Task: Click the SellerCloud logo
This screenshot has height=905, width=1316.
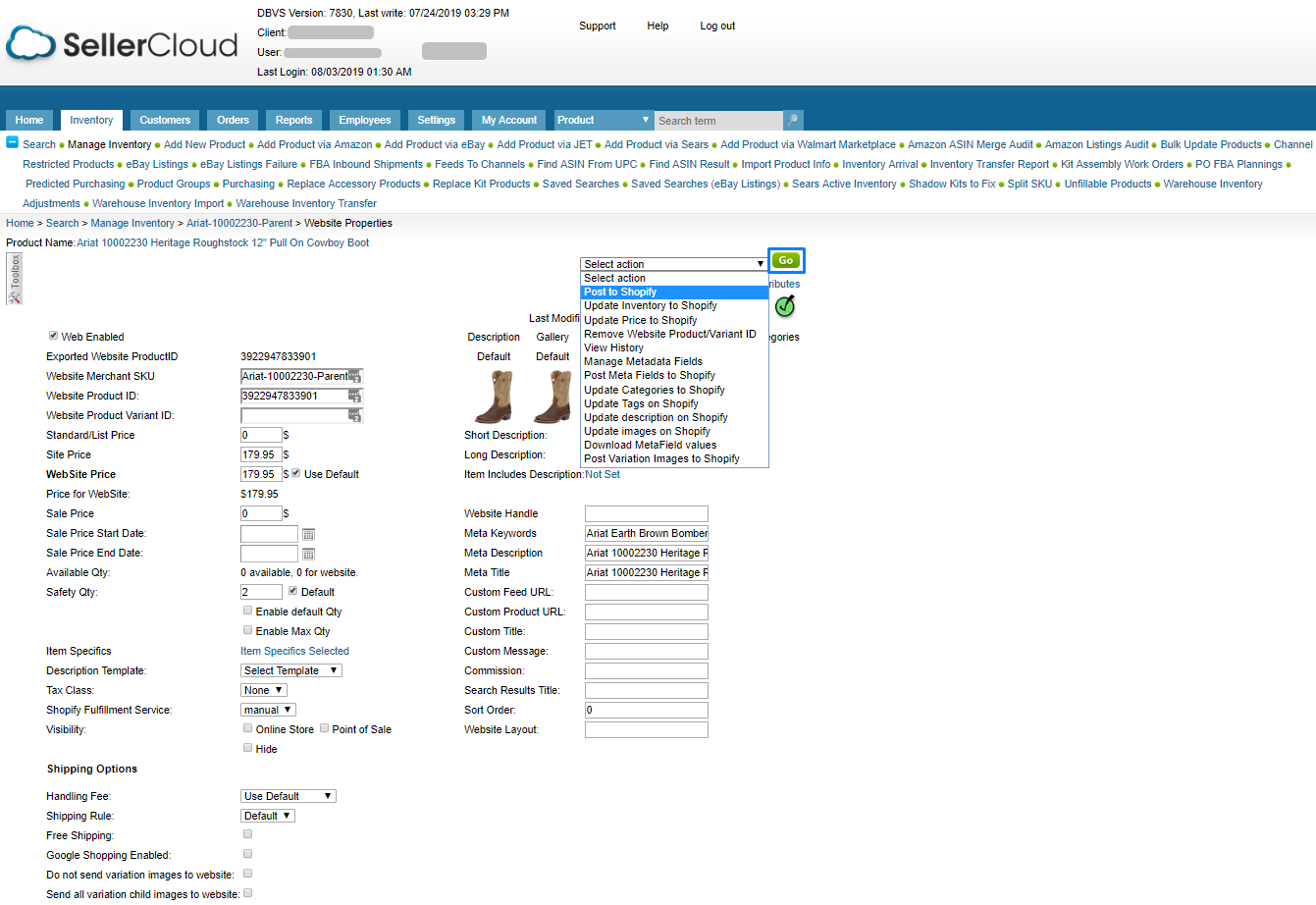Action: pos(123,44)
